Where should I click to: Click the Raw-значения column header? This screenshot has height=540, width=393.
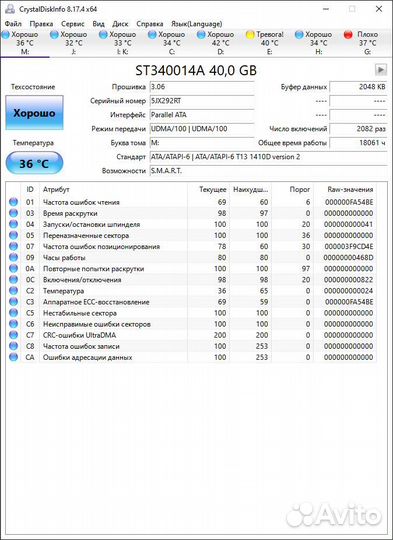[x=345, y=189]
